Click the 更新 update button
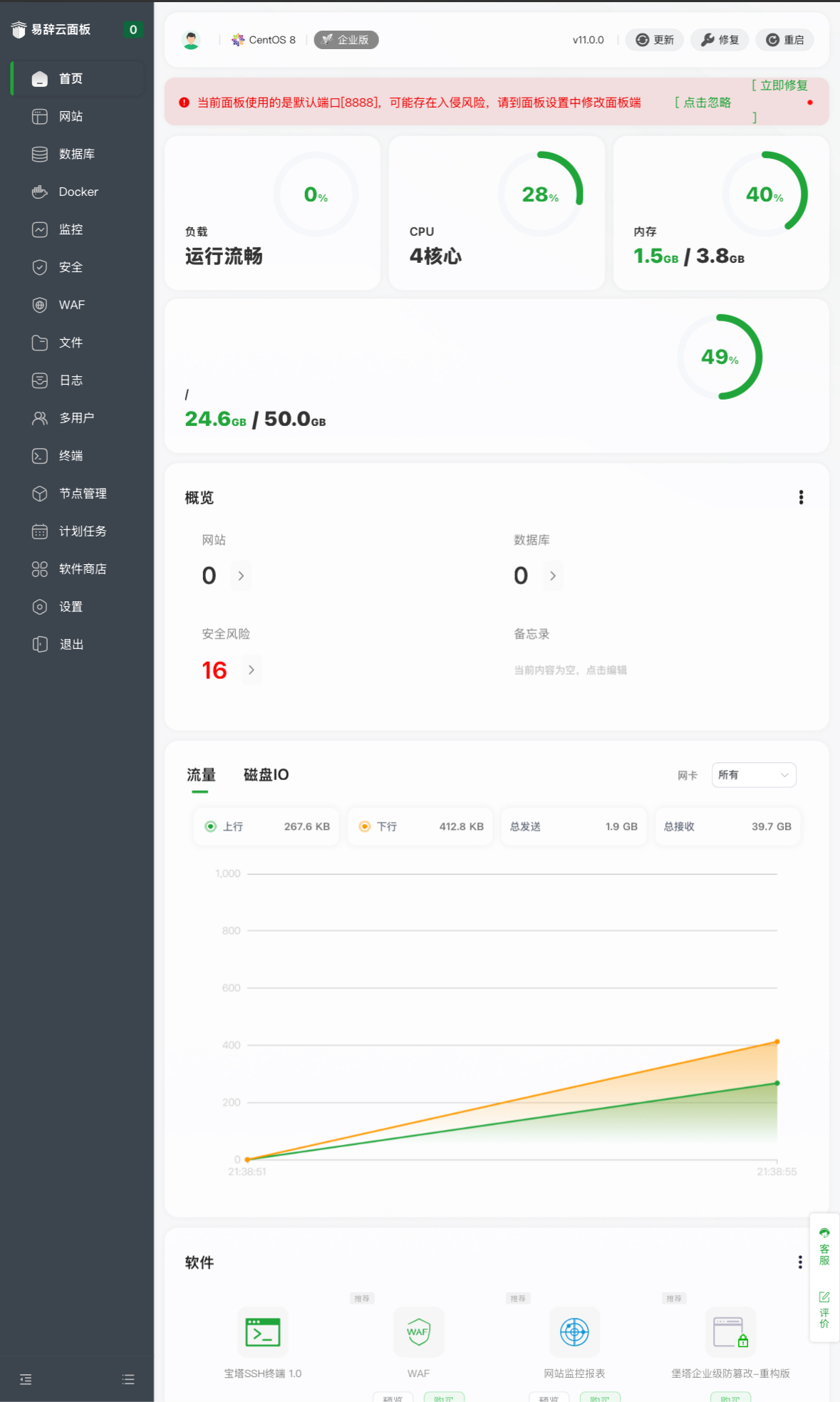840x1402 pixels. pos(655,41)
